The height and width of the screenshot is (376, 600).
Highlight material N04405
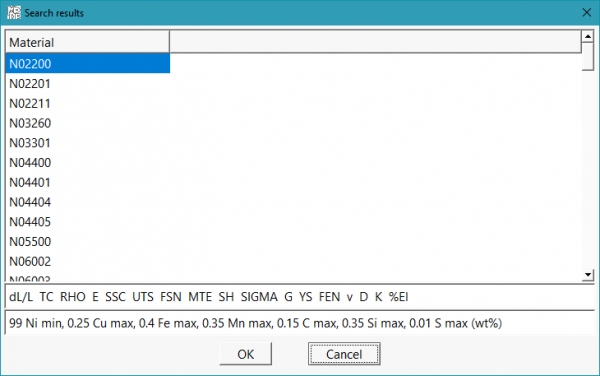pyautogui.click(x=88, y=222)
